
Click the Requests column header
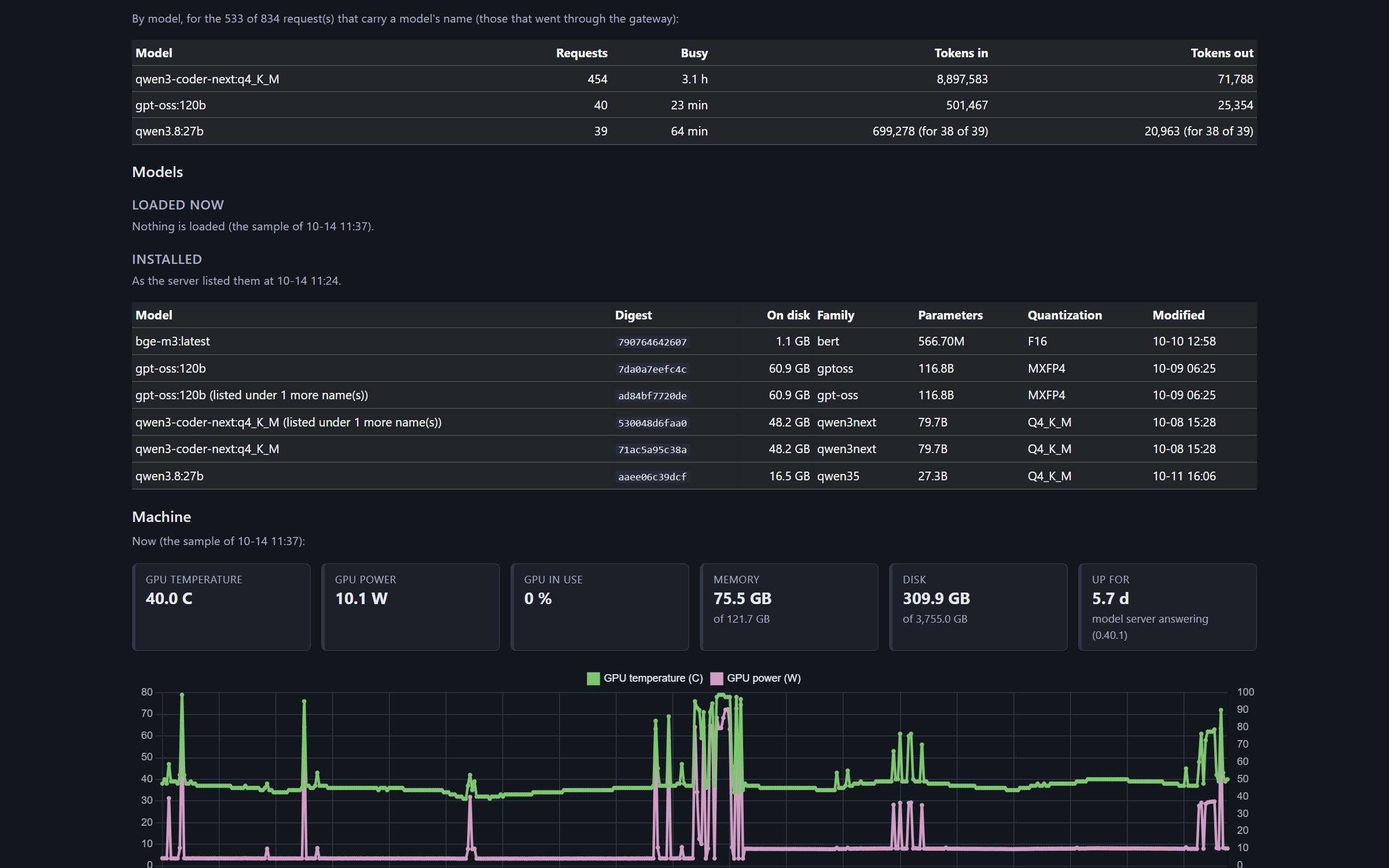(x=582, y=53)
